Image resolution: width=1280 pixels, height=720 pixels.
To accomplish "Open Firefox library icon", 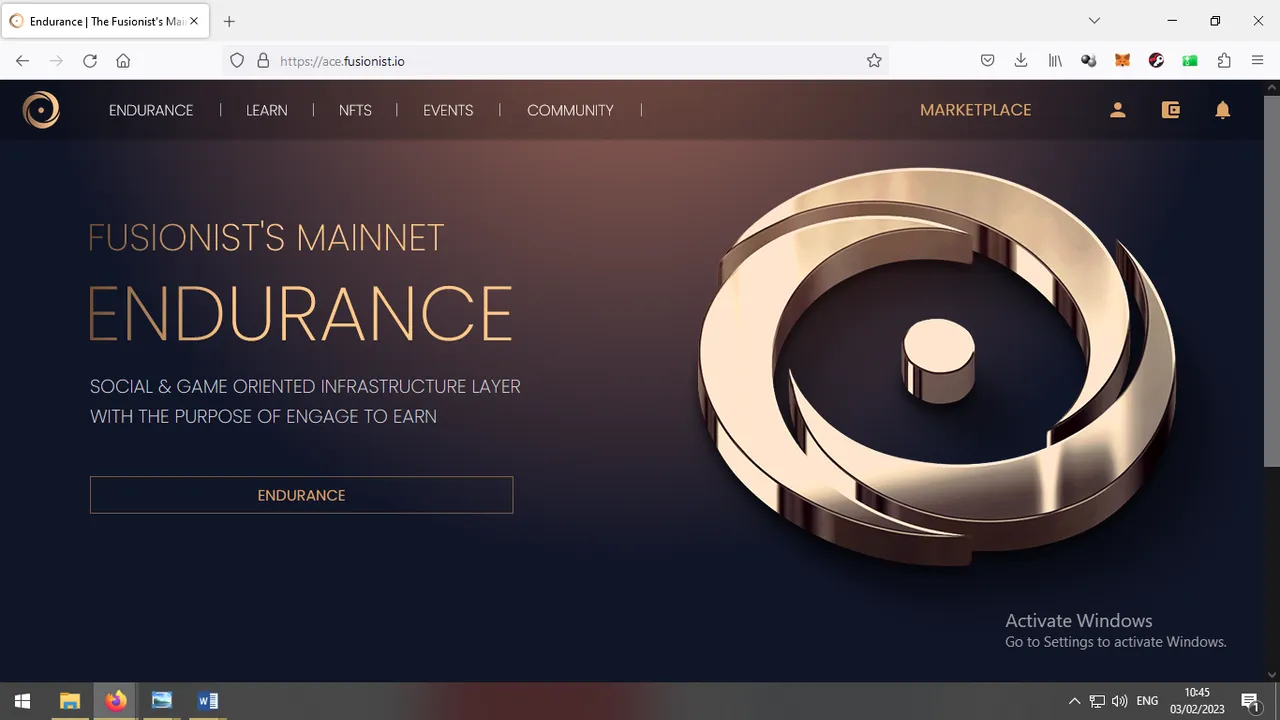I will 1055,61.
